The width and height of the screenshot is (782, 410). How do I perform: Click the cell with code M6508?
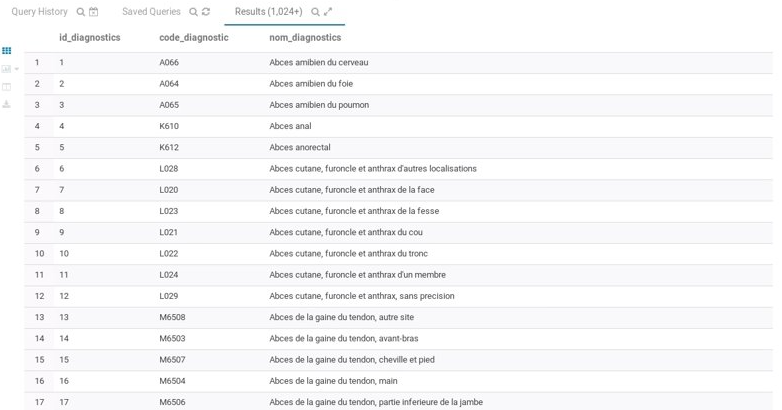click(x=172, y=317)
